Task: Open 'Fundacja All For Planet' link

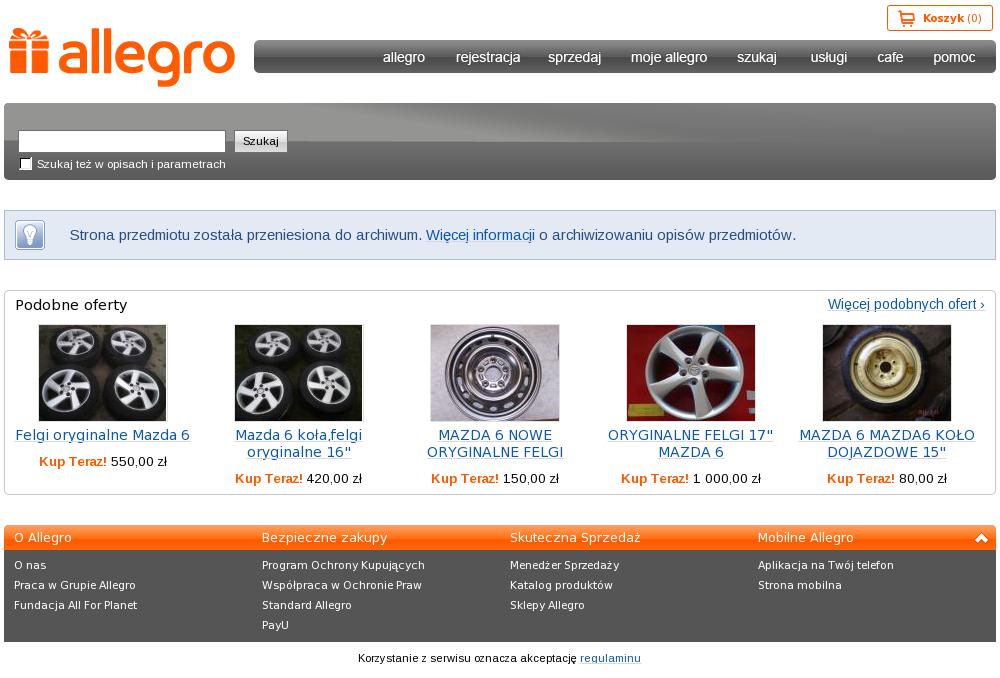Action: pos(75,605)
